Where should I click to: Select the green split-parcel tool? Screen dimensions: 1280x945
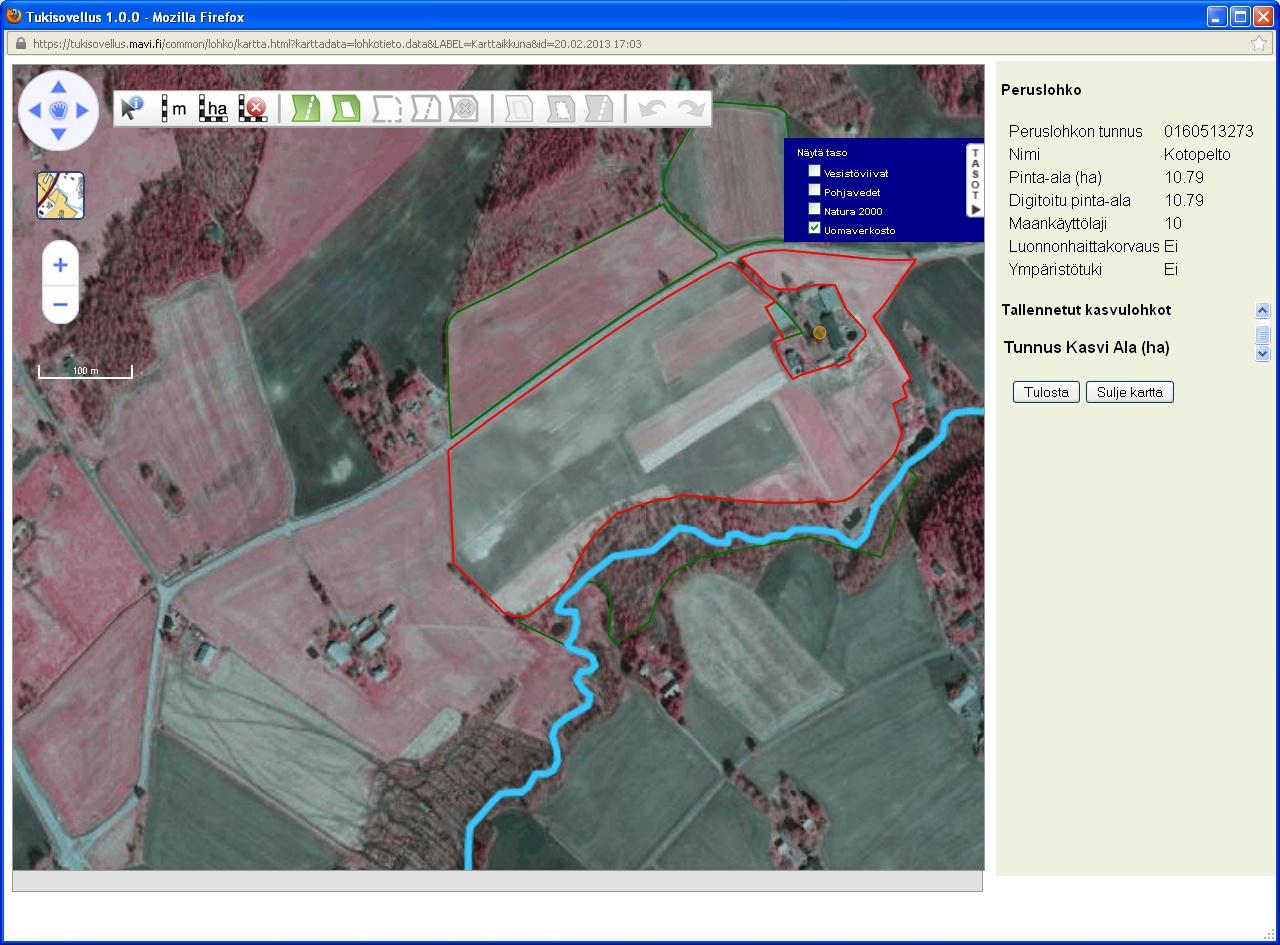(x=305, y=108)
